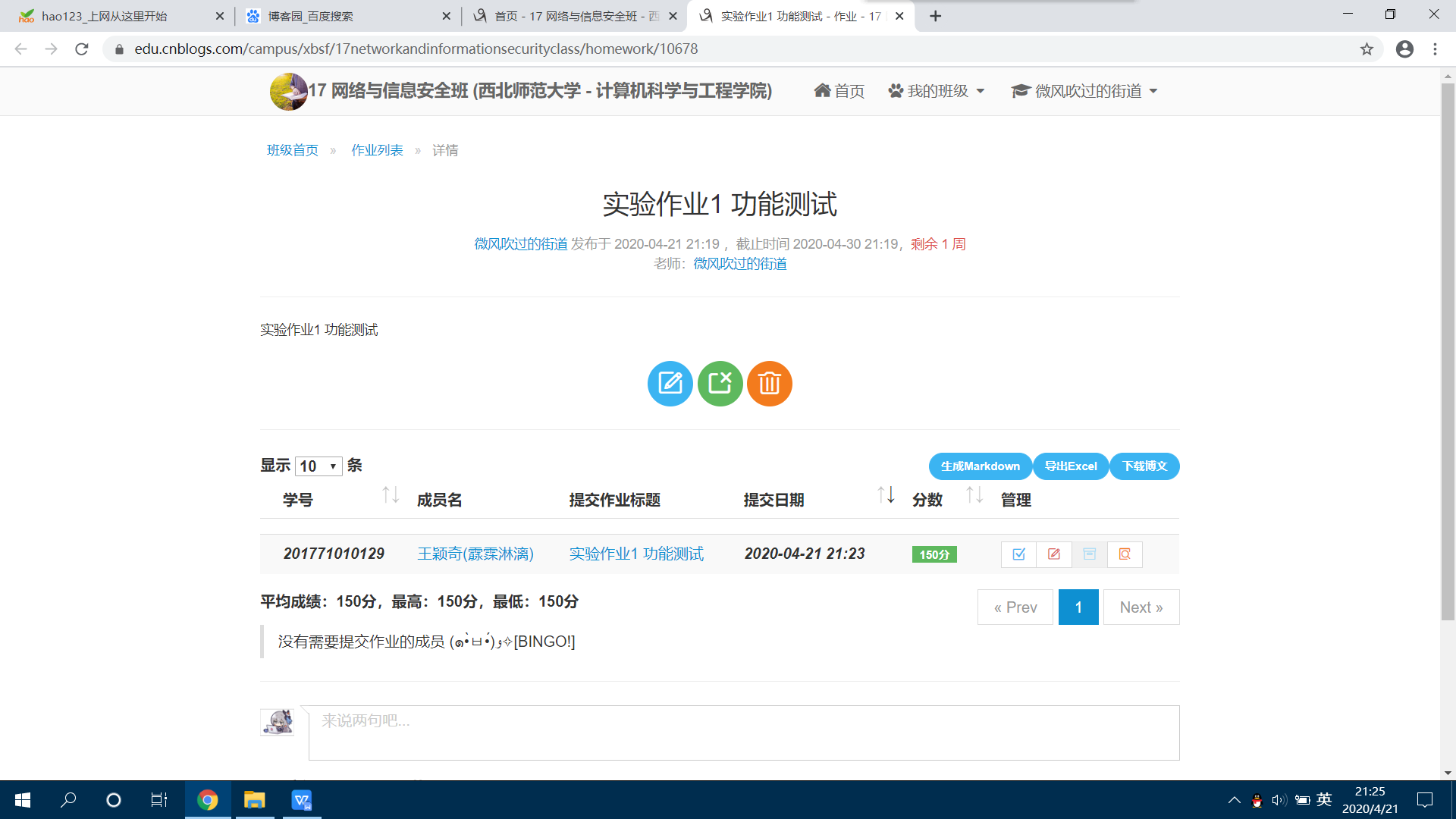Click the blue edit homework circle icon
The height and width of the screenshot is (819, 1456).
coord(670,384)
